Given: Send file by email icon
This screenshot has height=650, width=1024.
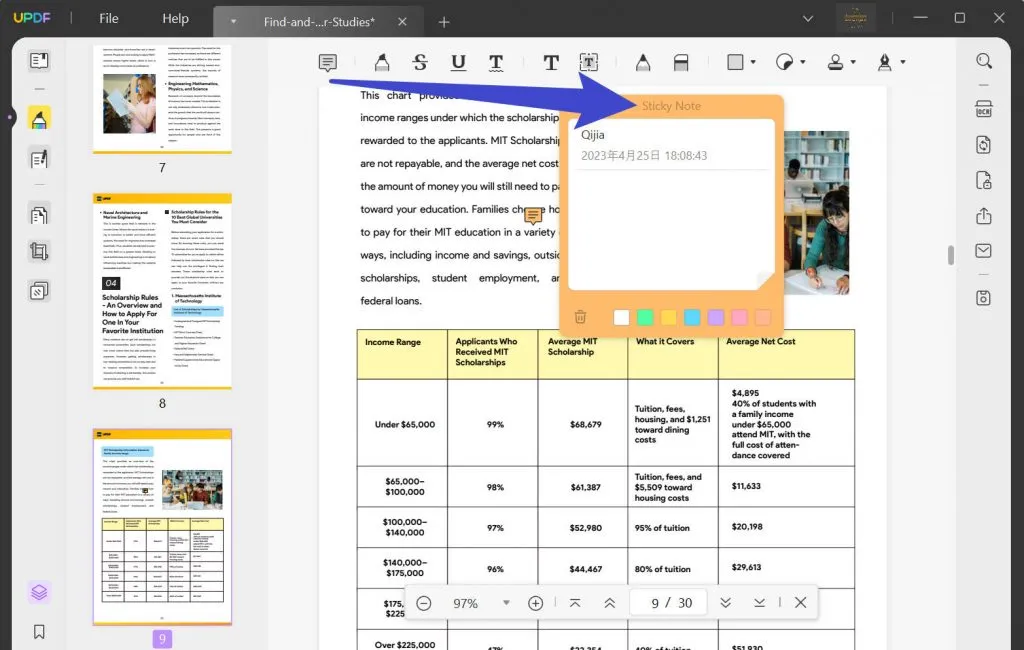Looking at the screenshot, I should click(984, 251).
